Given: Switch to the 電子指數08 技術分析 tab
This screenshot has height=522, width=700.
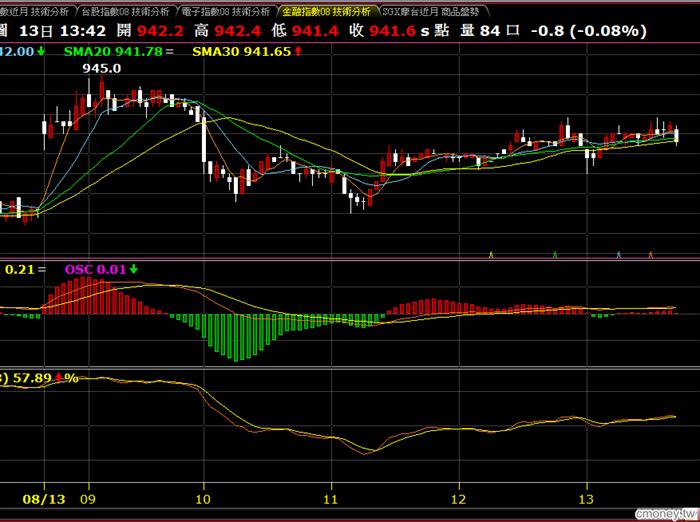Looking at the screenshot, I should point(227,11).
